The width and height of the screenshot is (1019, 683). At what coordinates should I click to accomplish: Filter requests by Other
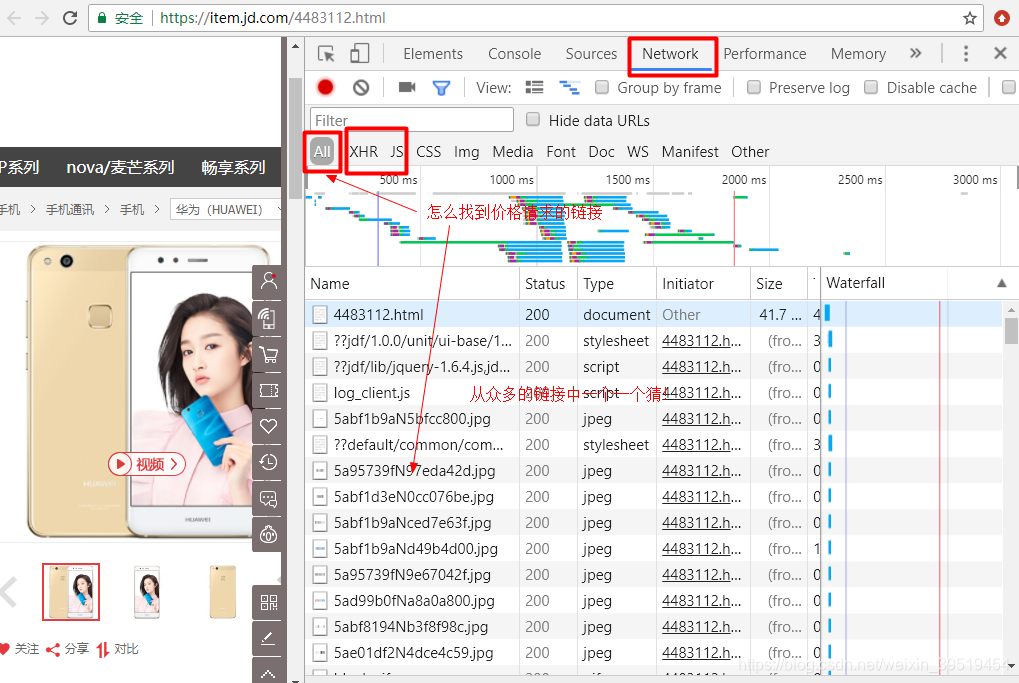tap(750, 151)
